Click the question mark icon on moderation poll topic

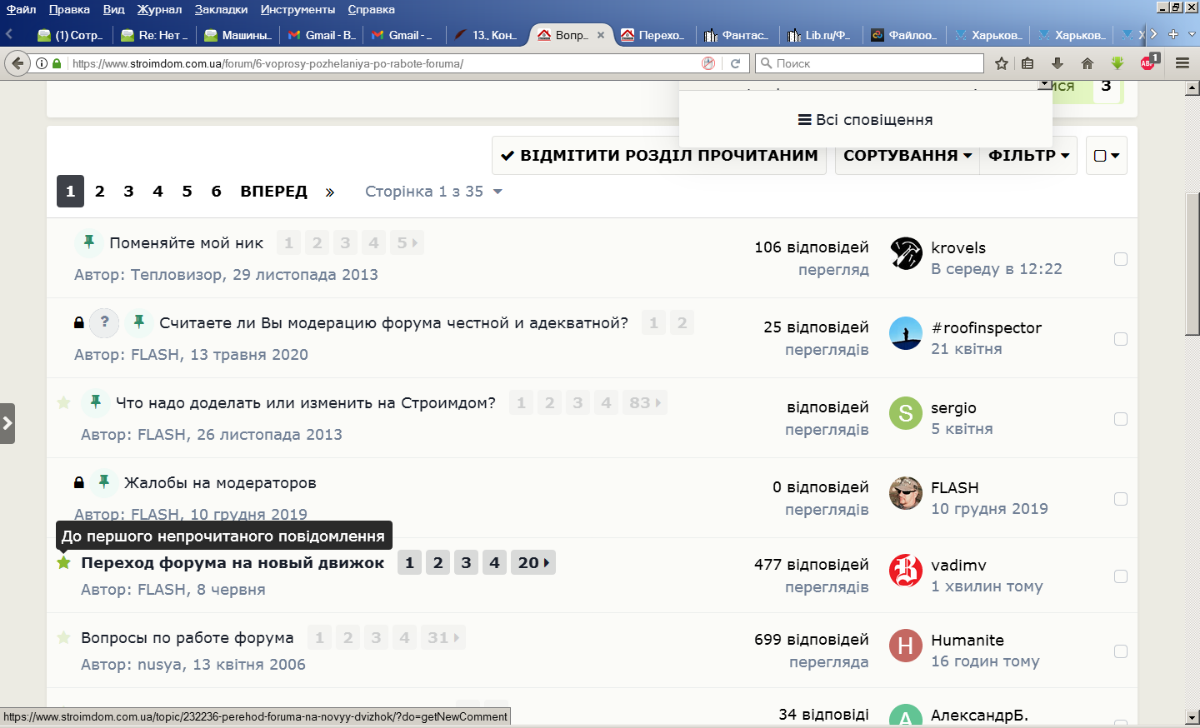click(x=105, y=323)
